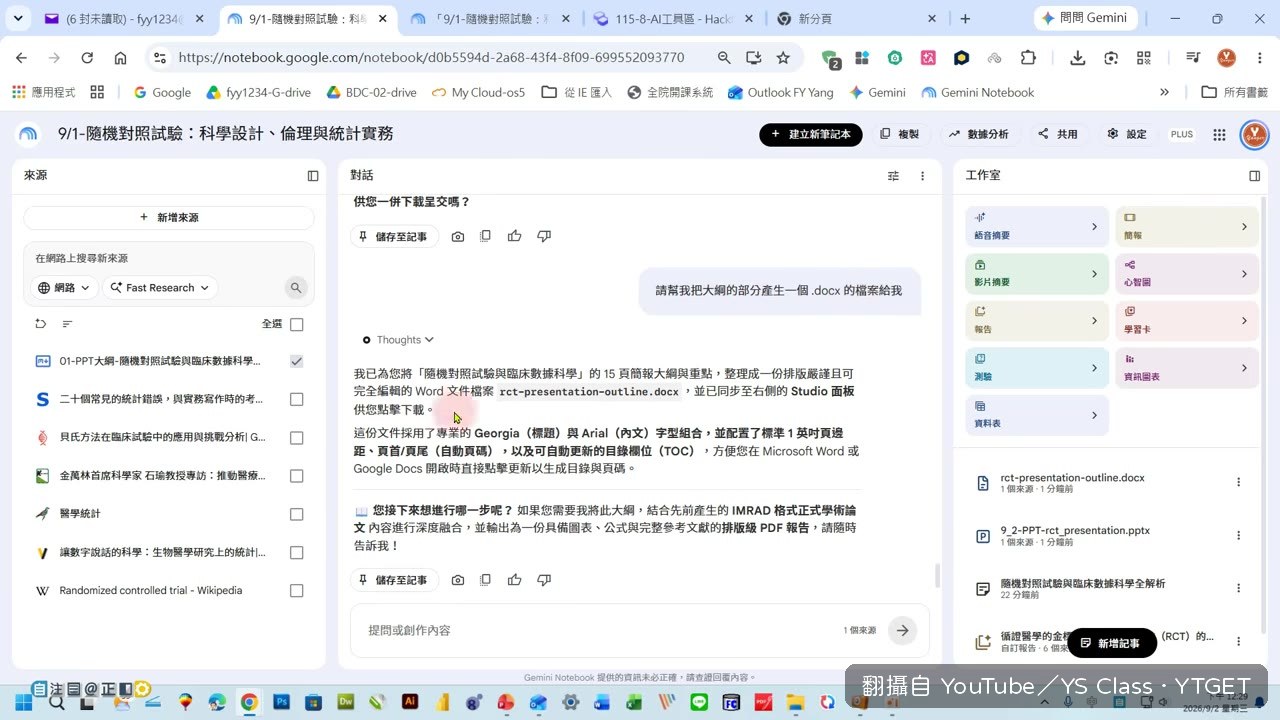Send the prompt with the arrow button
Viewport: 1280px width, 720px height.
902,630
